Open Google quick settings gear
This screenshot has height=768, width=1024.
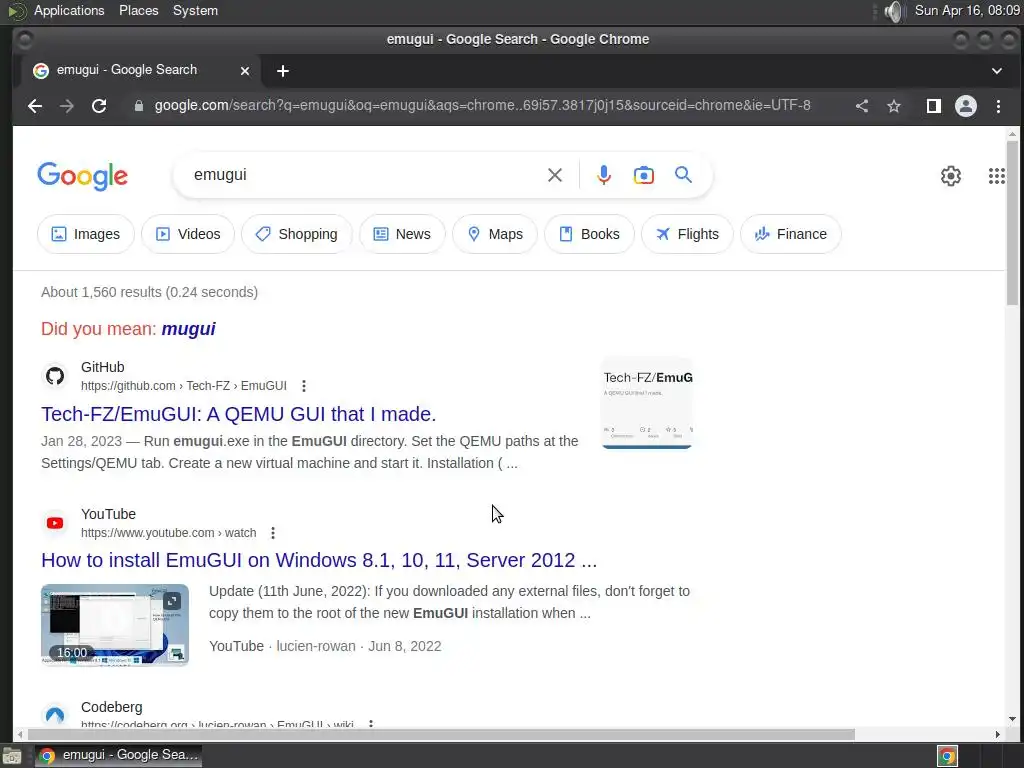pyautogui.click(x=951, y=176)
